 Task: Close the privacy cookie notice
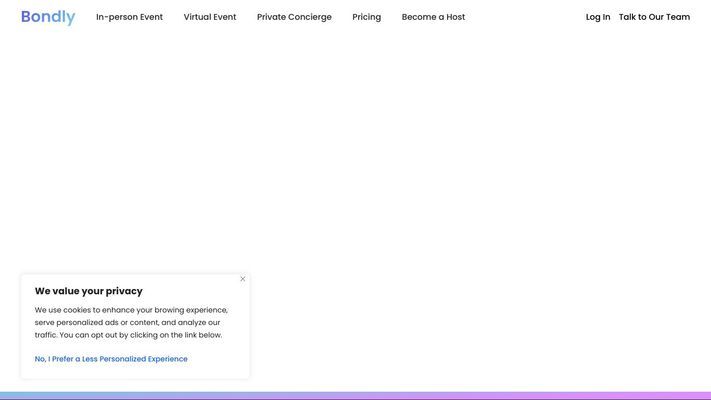coord(243,279)
